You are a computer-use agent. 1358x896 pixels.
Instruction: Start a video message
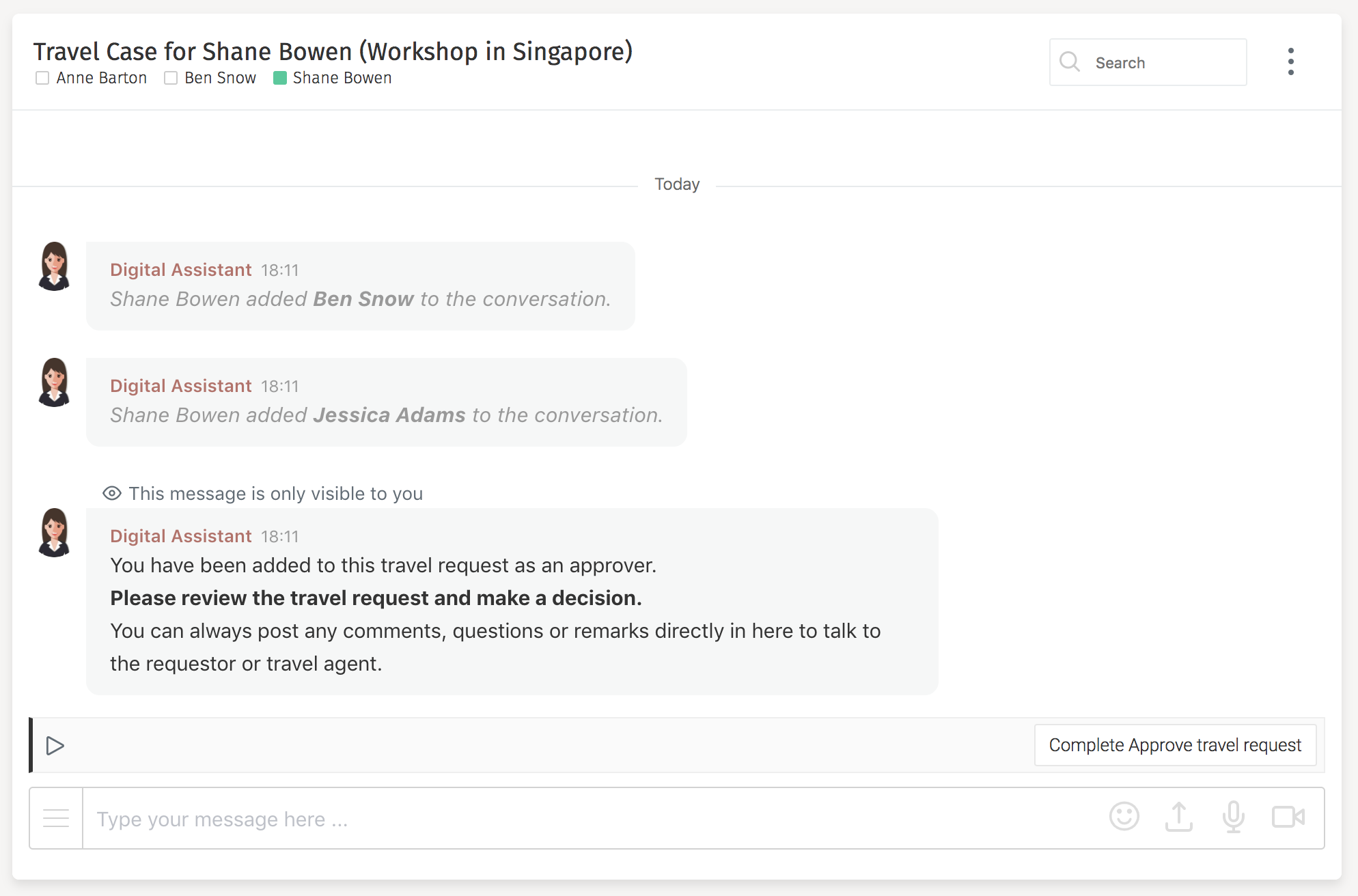tap(1289, 817)
